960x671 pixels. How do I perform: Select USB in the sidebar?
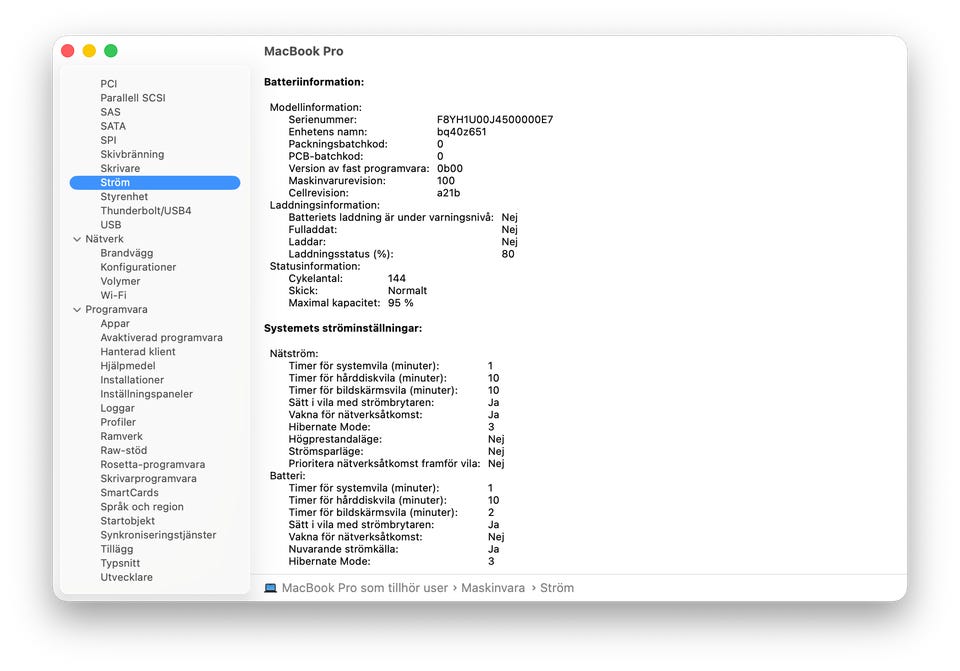pos(111,225)
